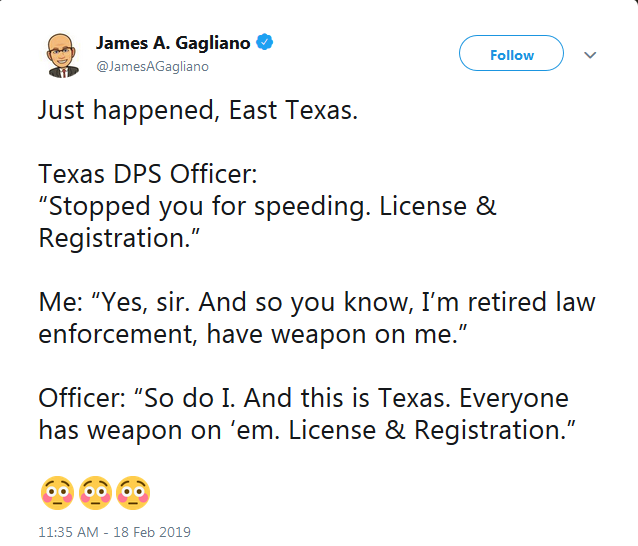
Task: Click the "Stopped you for speeding" line
Action: pyautogui.click(x=267, y=207)
